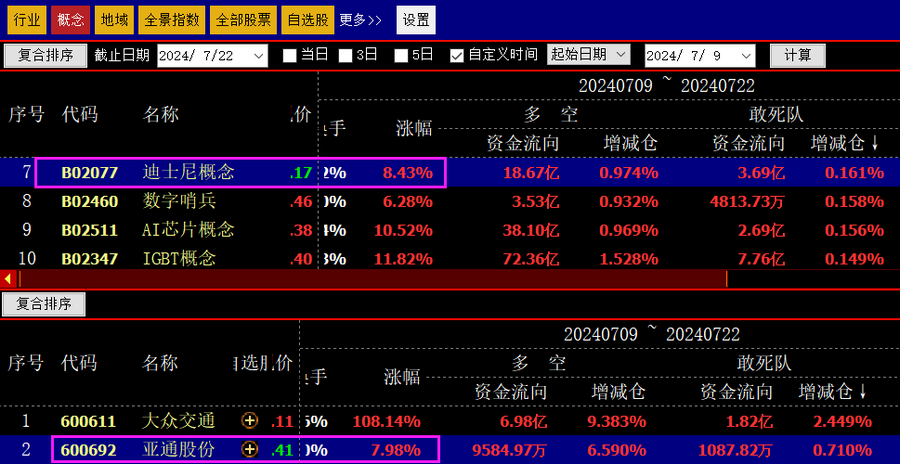This screenshot has height=464, width=900.
Task: Click lower table 涨幅 column header
Action: [x=402, y=377]
